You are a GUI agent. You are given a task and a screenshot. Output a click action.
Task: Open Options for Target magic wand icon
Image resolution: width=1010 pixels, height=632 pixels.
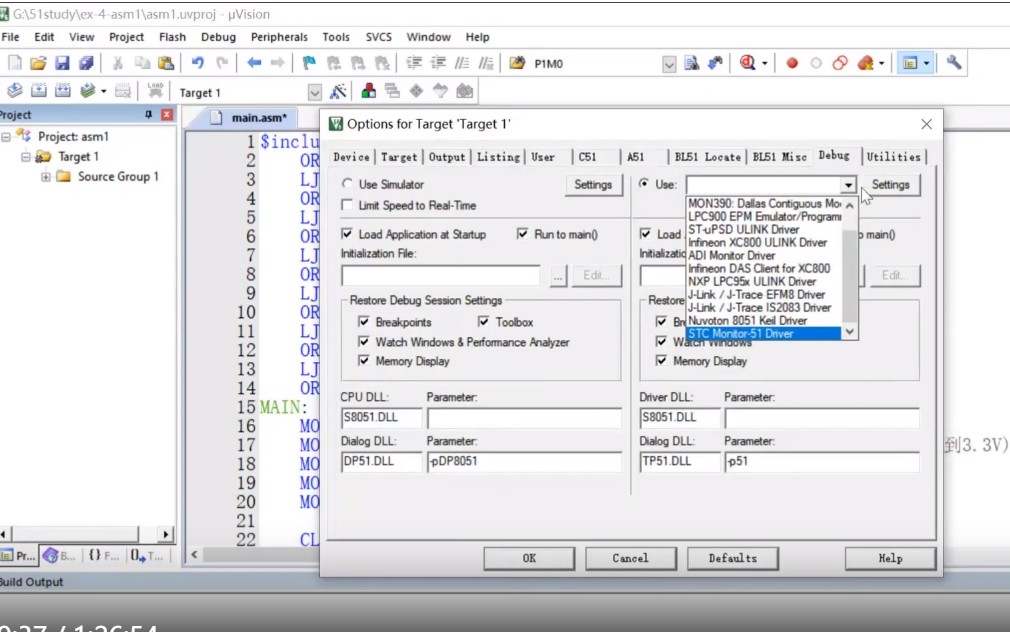pos(338,92)
